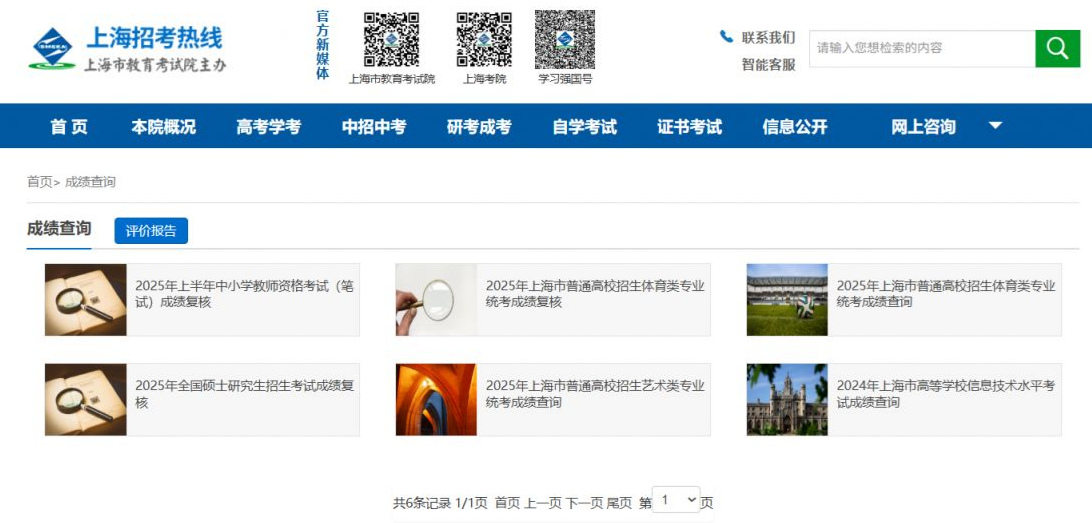Screen dimensions: 1092x523
Task: Click the 上海市教育考试院主办 subtitle text
Action: [x=155, y=65]
